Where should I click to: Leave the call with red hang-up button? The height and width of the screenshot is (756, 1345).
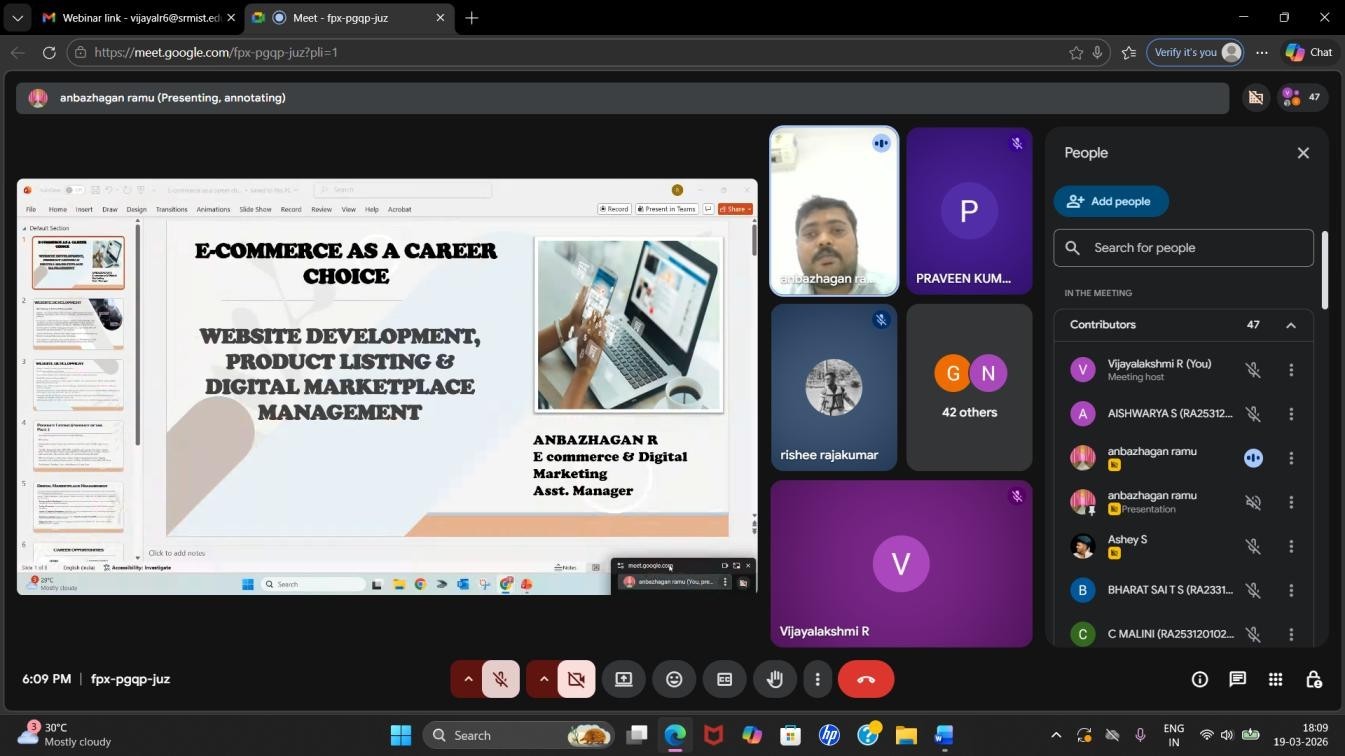[x=866, y=679]
